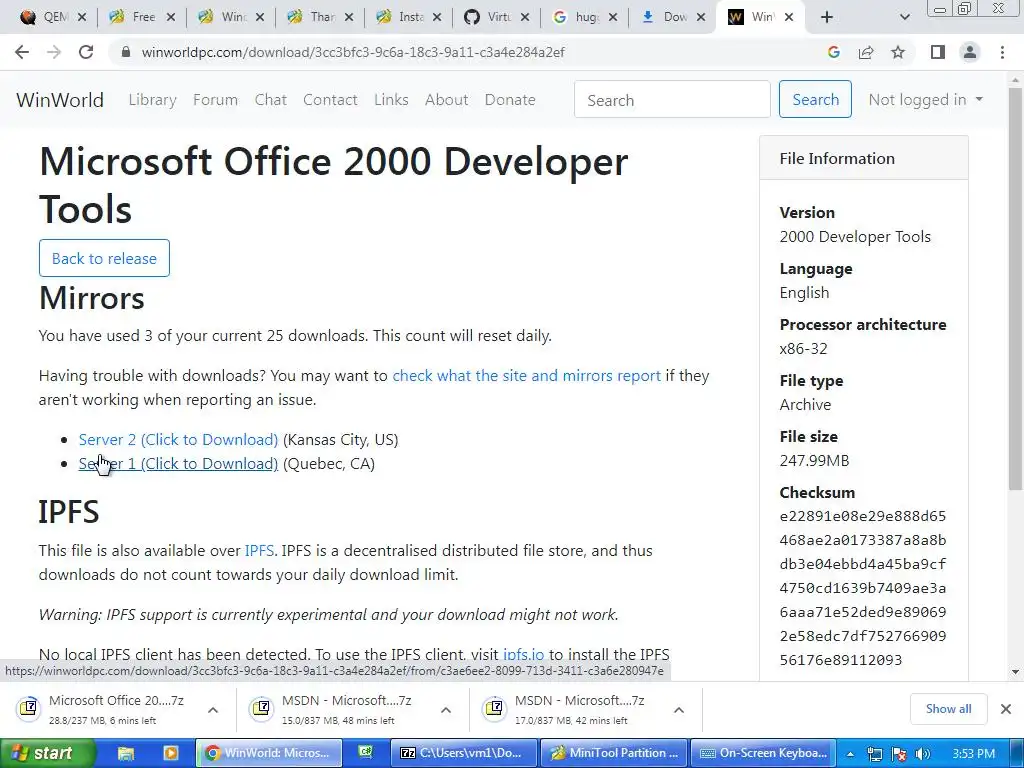The width and height of the screenshot is (1024, 768).
Task: Click the page vertical scrollbar thumb
Action: pyautogui.click(x=1015, y=287)
